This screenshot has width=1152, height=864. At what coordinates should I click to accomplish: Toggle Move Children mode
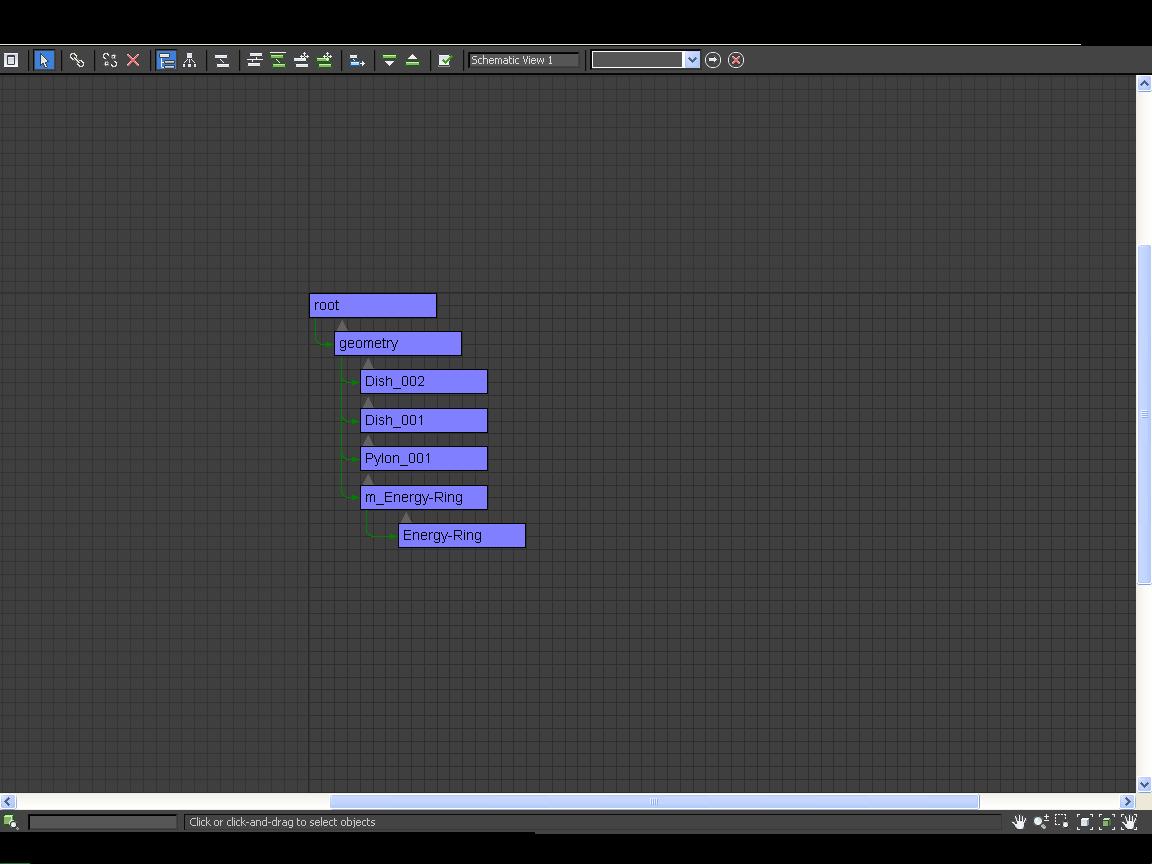click(x=357, y=60)
